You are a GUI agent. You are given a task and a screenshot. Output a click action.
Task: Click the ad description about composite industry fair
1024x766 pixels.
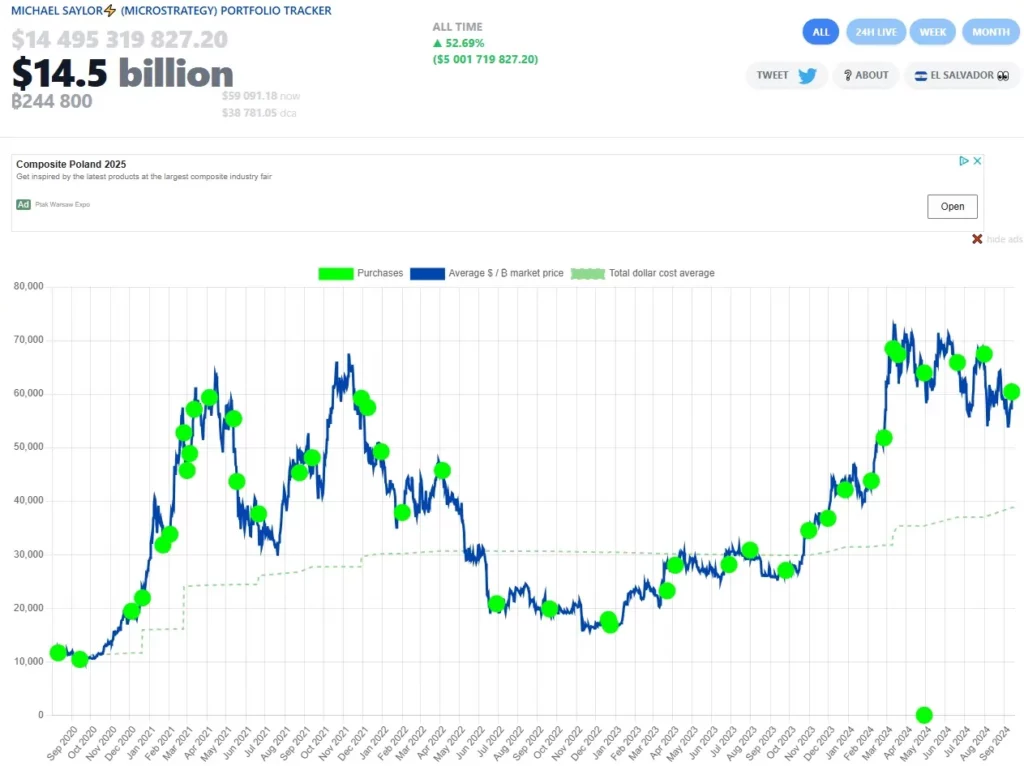(x=144, y=176)
